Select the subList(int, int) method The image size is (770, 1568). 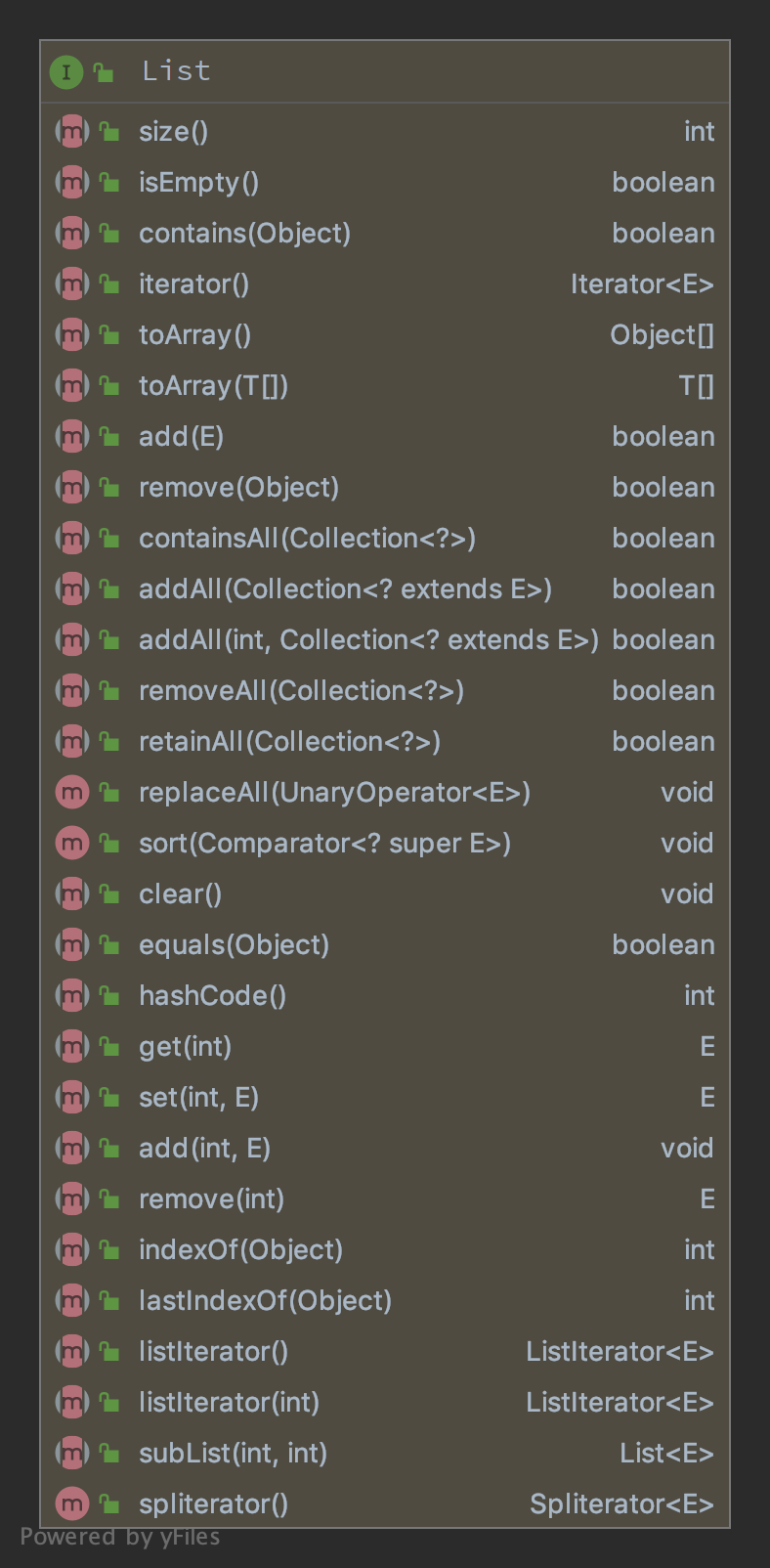233,1453
